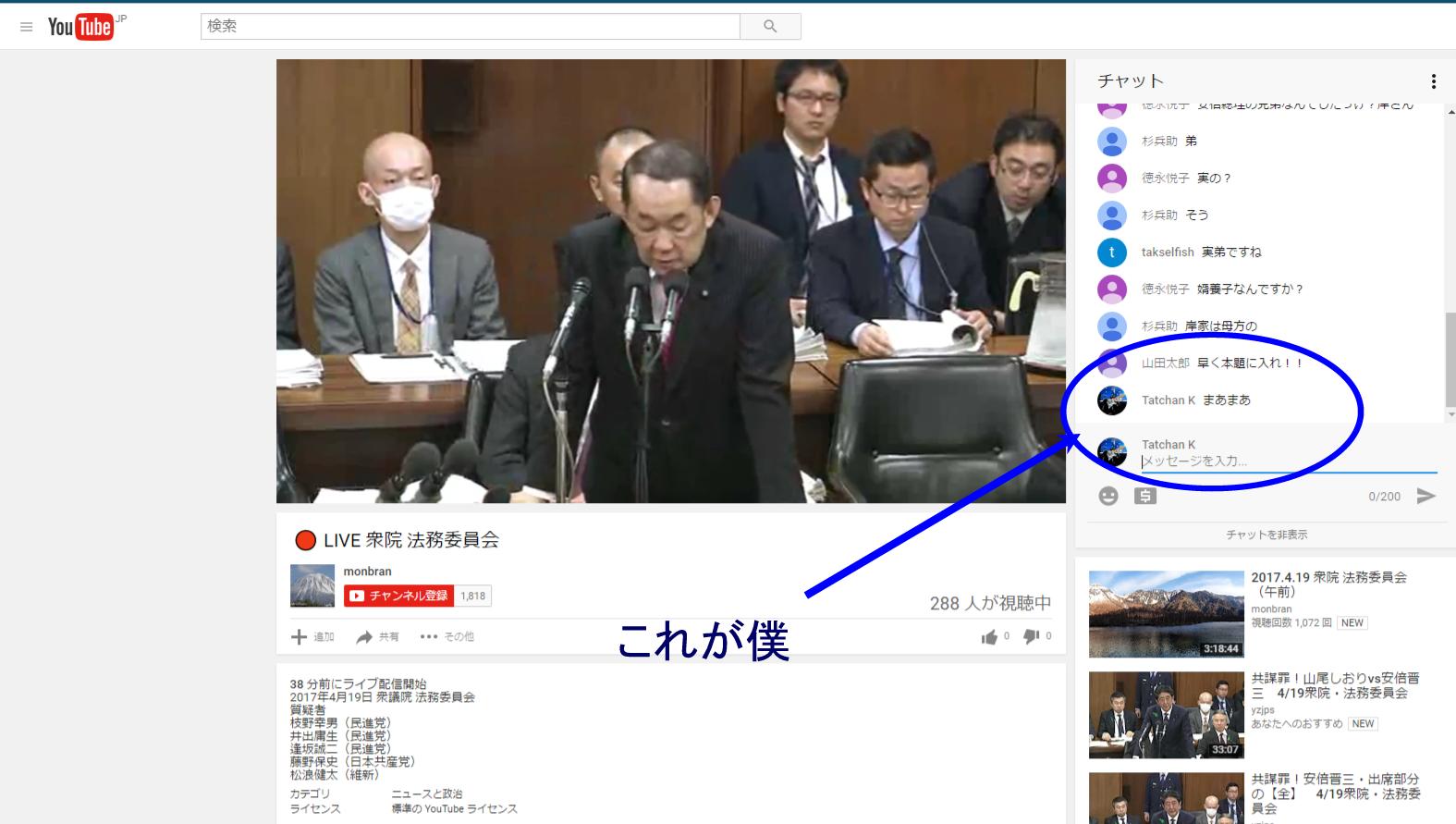
Task: Expand the More actions menu
Action: [447, 636]
